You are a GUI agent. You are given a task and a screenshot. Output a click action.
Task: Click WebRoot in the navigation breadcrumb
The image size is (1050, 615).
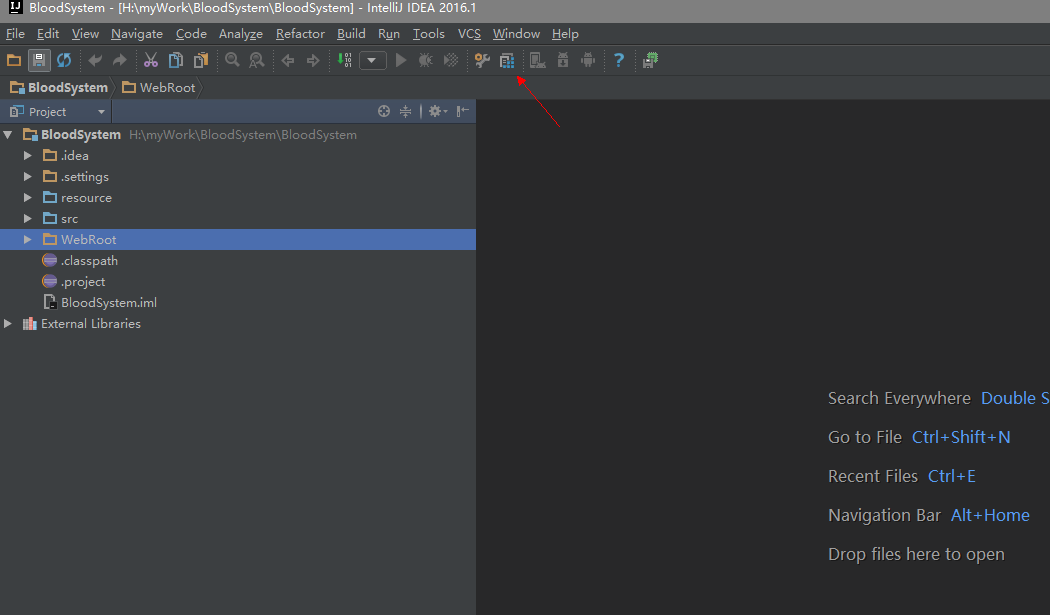point(159,88)
